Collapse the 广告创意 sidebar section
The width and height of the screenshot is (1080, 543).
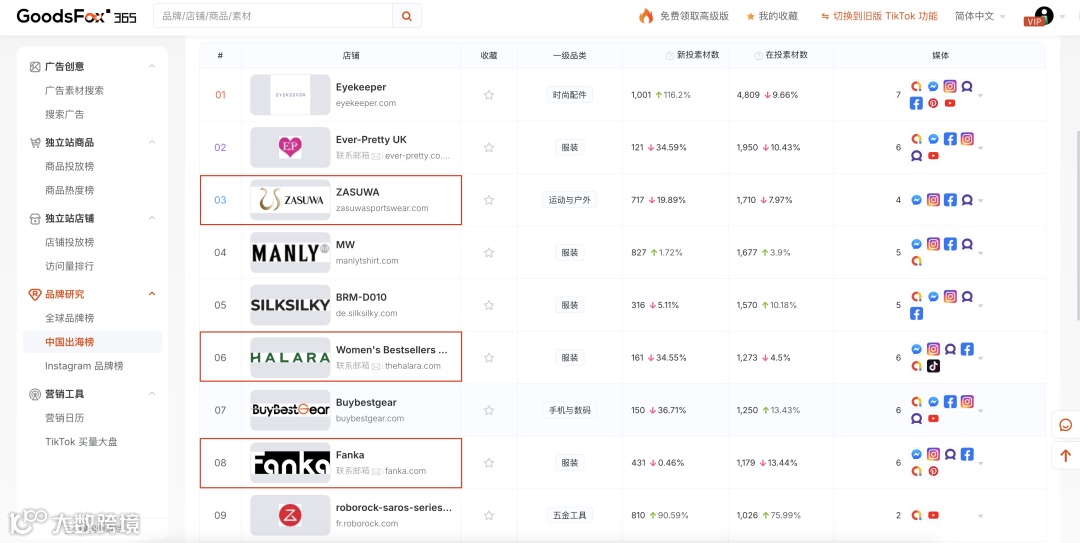tap(152, 66)
